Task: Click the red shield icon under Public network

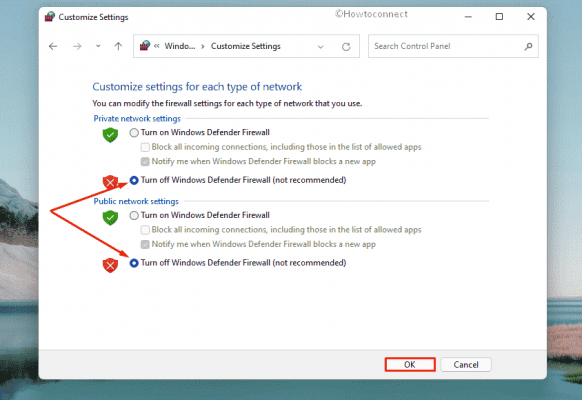Action: pos(110,265)
